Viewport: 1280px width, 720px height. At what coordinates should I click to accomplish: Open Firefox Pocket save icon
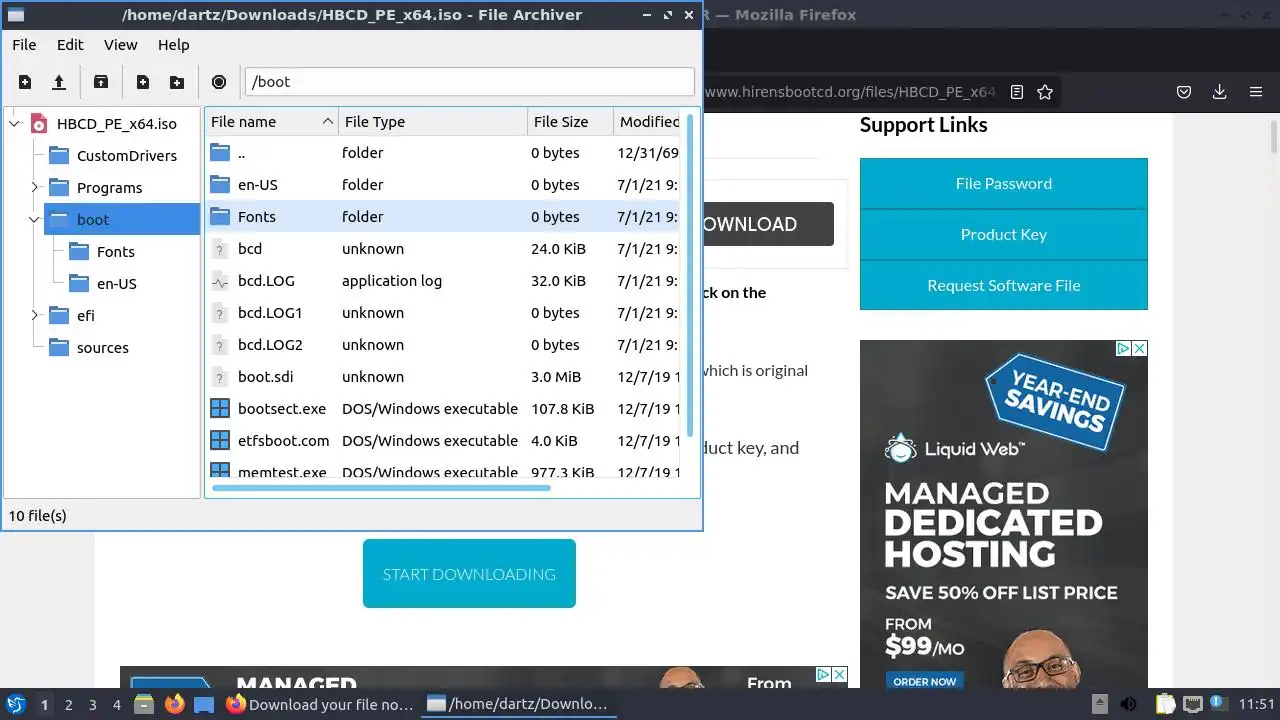[x=1183, y=92]
